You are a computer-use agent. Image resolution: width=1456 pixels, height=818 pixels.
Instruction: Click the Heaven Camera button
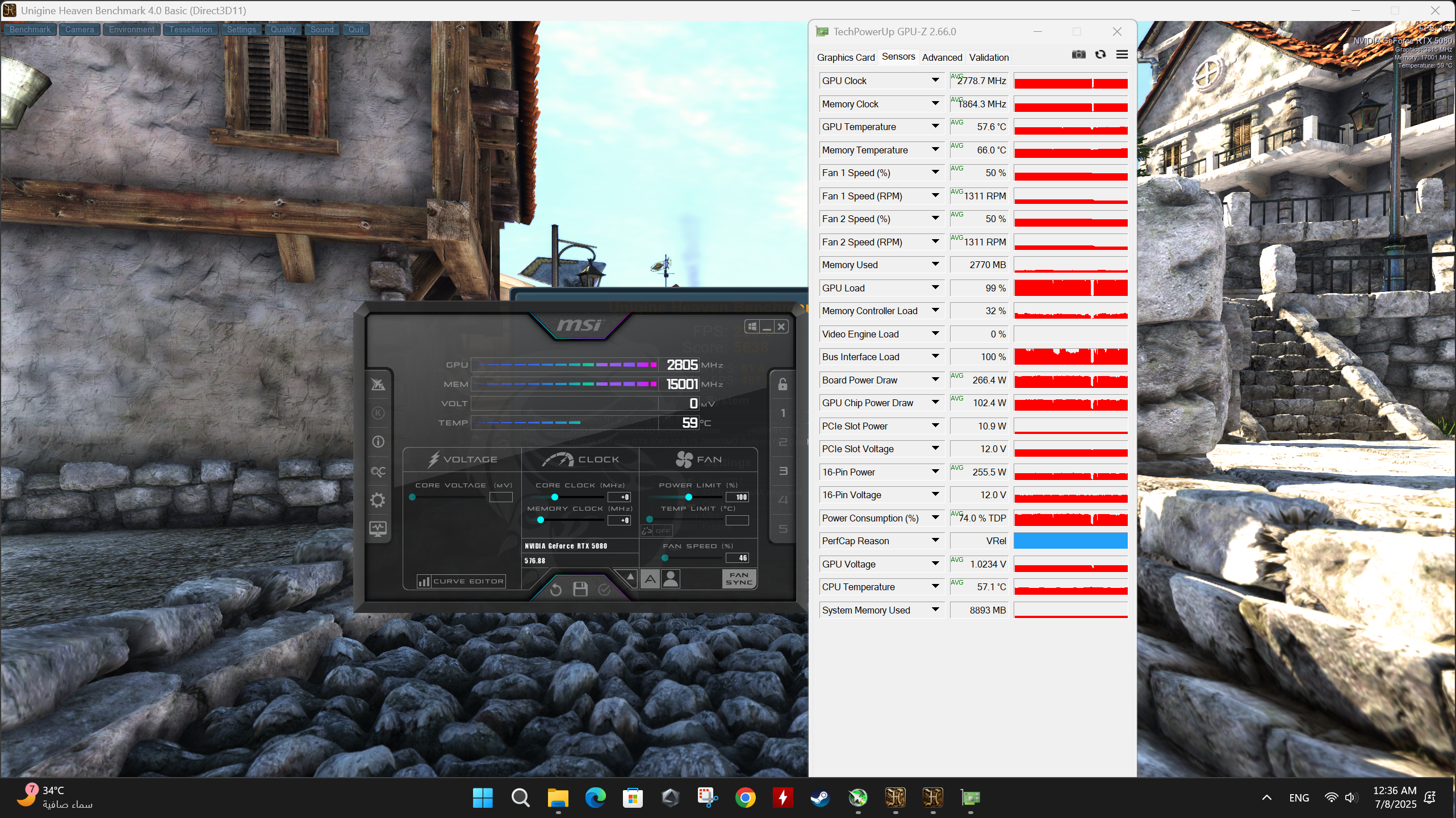click(x=80, y=30)
